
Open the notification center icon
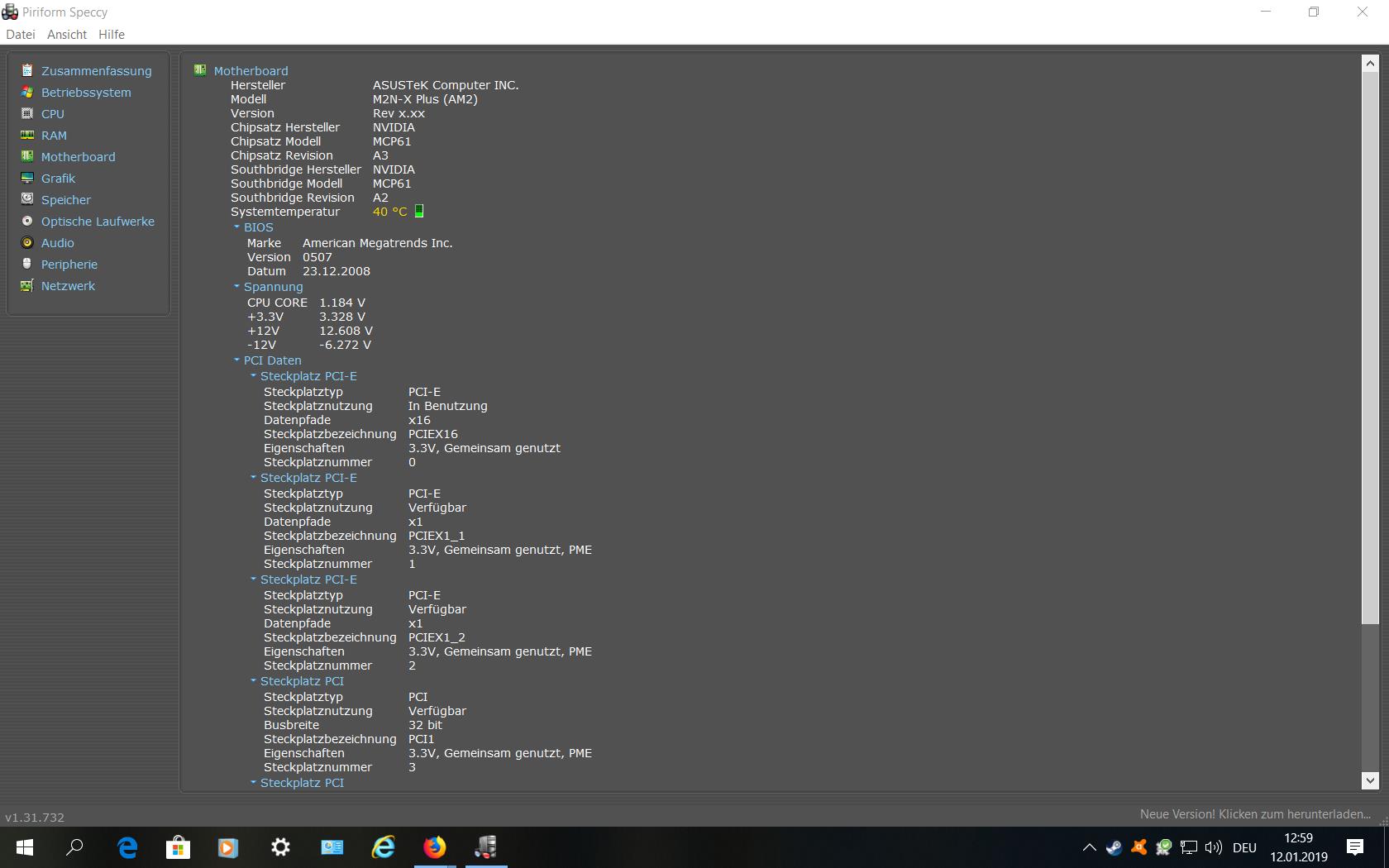[x=1355, y=847]
